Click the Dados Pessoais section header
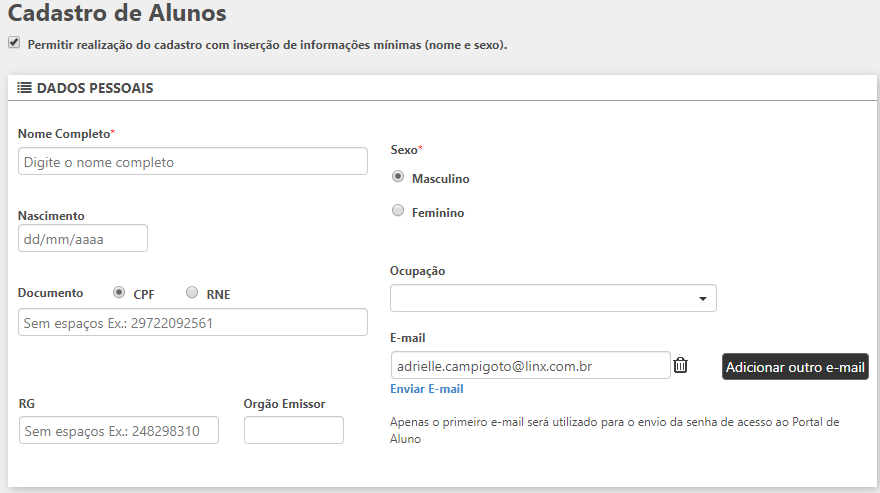The height and width of the screenshot is (493, 880). [x=95, y=88]
